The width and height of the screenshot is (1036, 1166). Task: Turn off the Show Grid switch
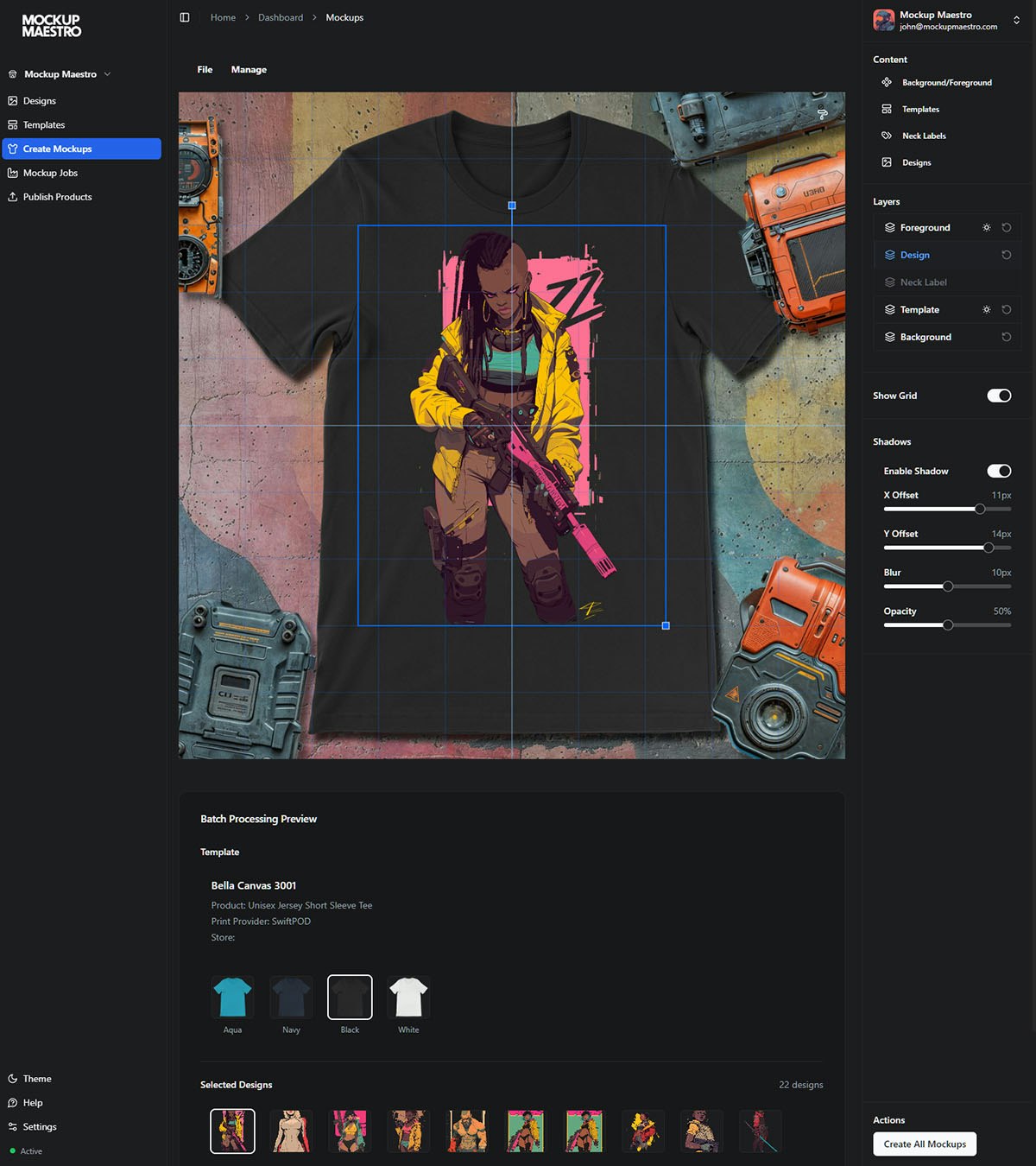(999, 396)
